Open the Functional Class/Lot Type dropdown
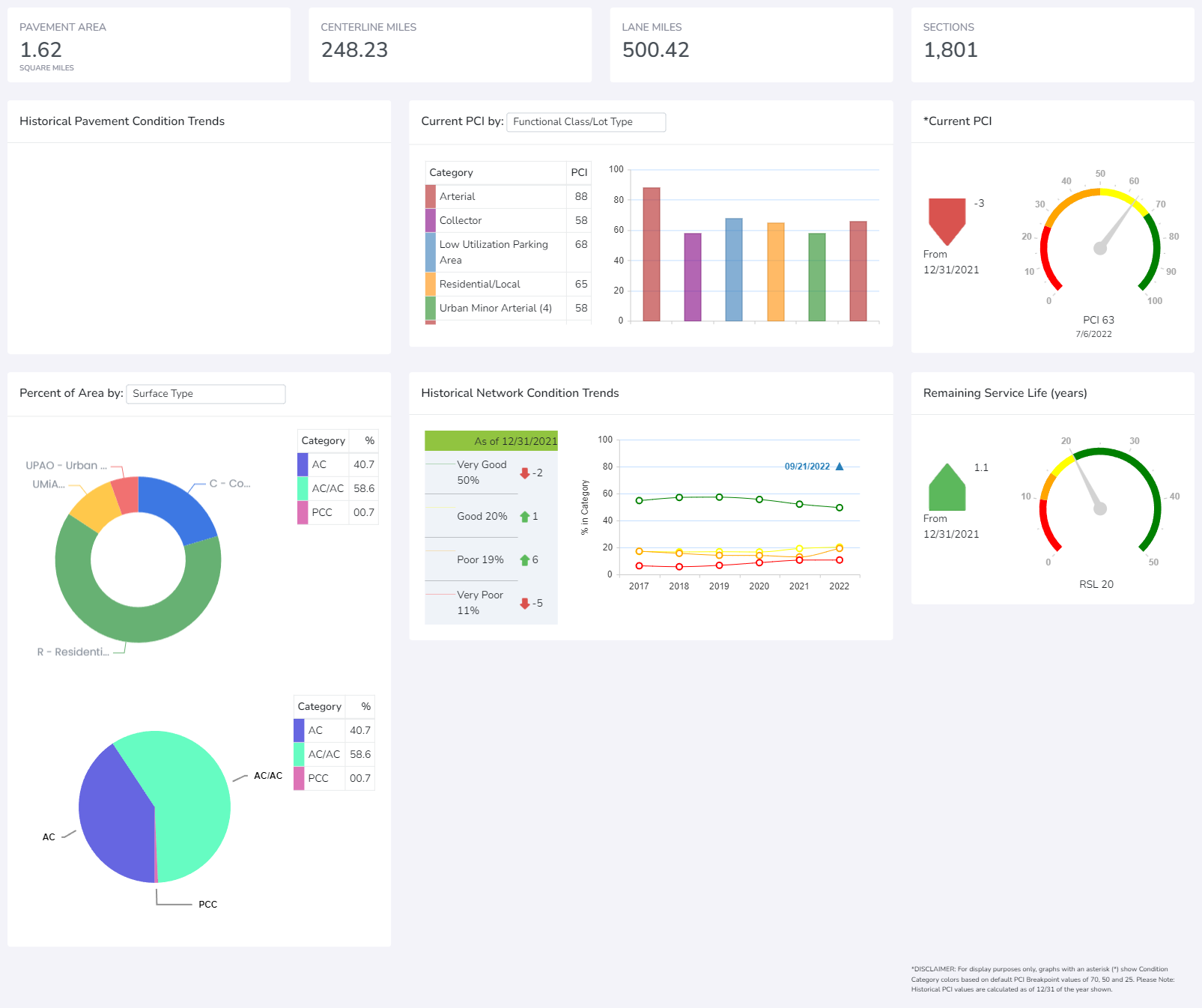The height and width of the screenshot is (1008, 1202). pos(586,122)
